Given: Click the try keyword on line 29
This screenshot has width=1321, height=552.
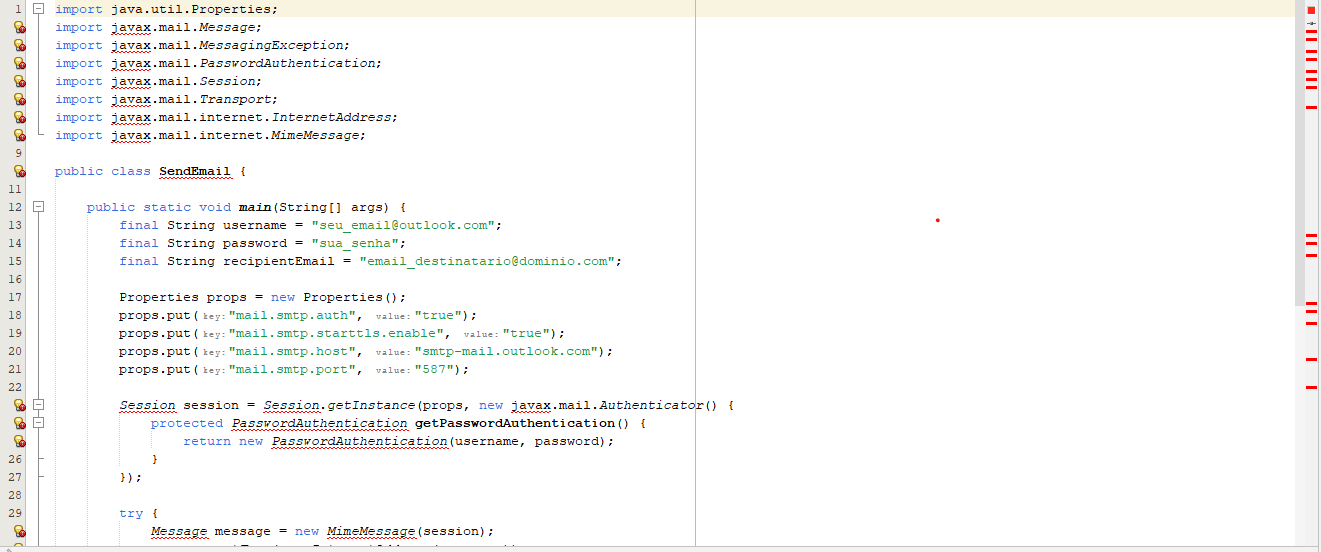Looking at the screenshot, I should pyautogui.click(x=131, y=513).
